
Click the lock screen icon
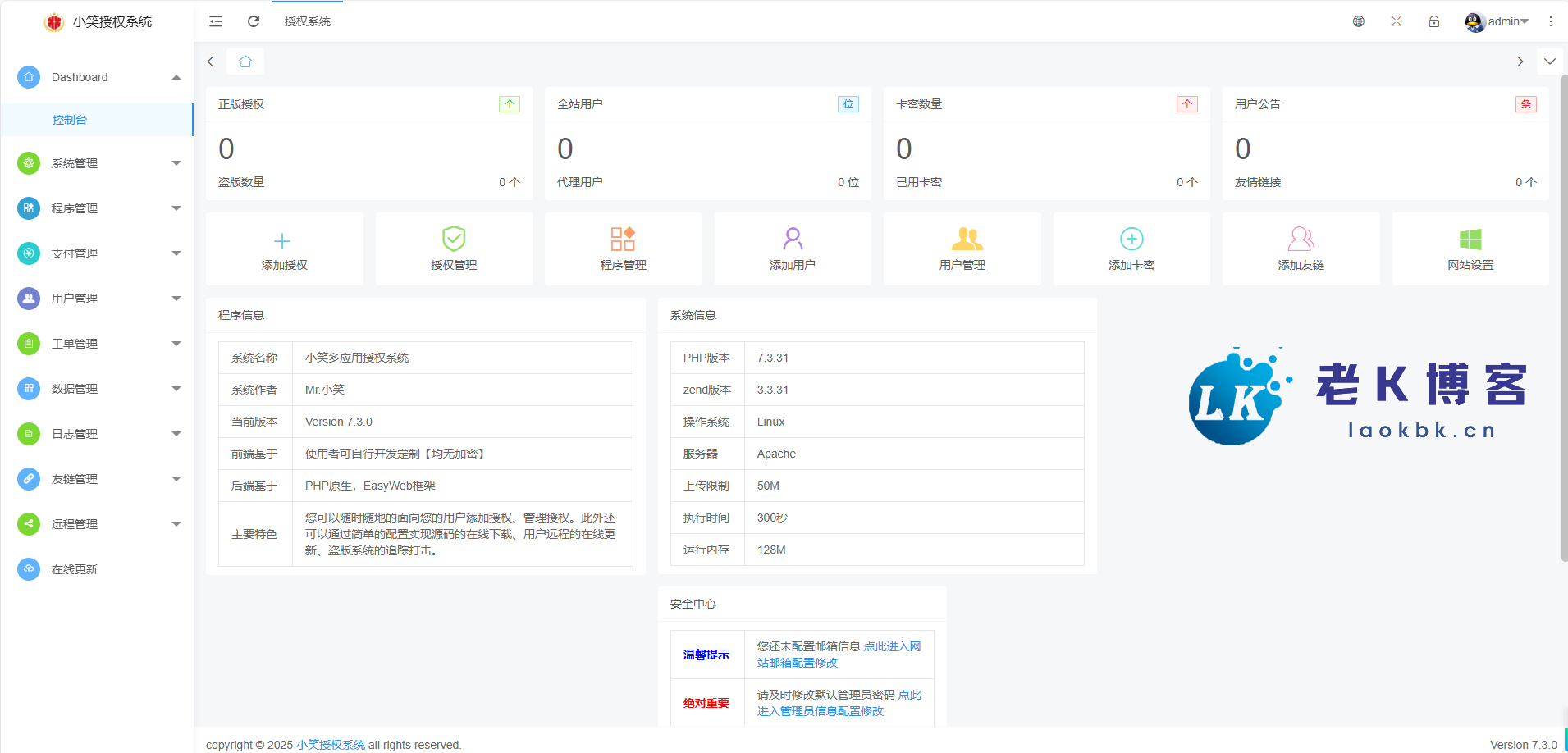[x=1434, y=21]
